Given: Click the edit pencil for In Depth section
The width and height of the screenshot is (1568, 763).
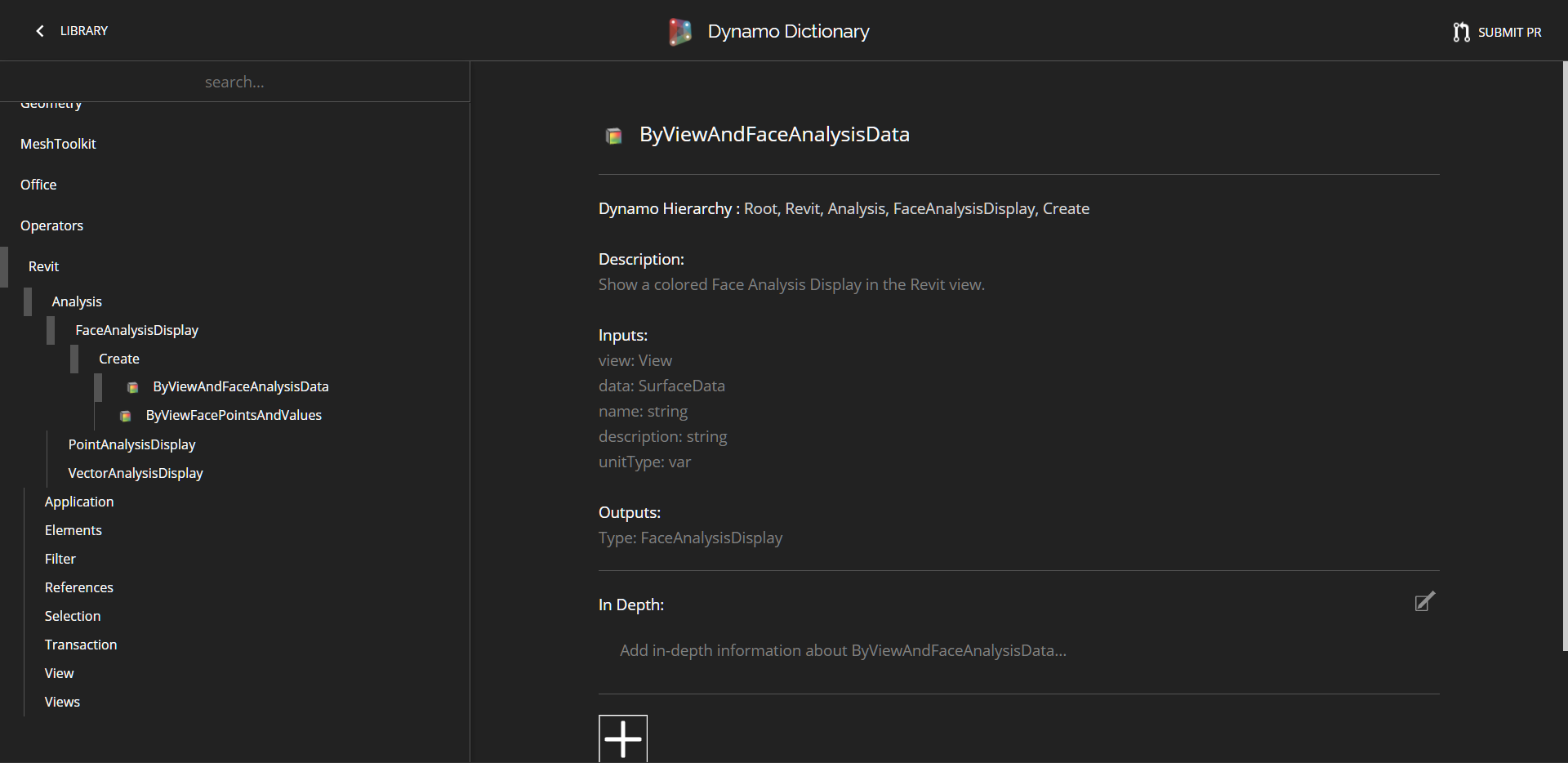Looking at the screenshot, I should (1424, 601).
